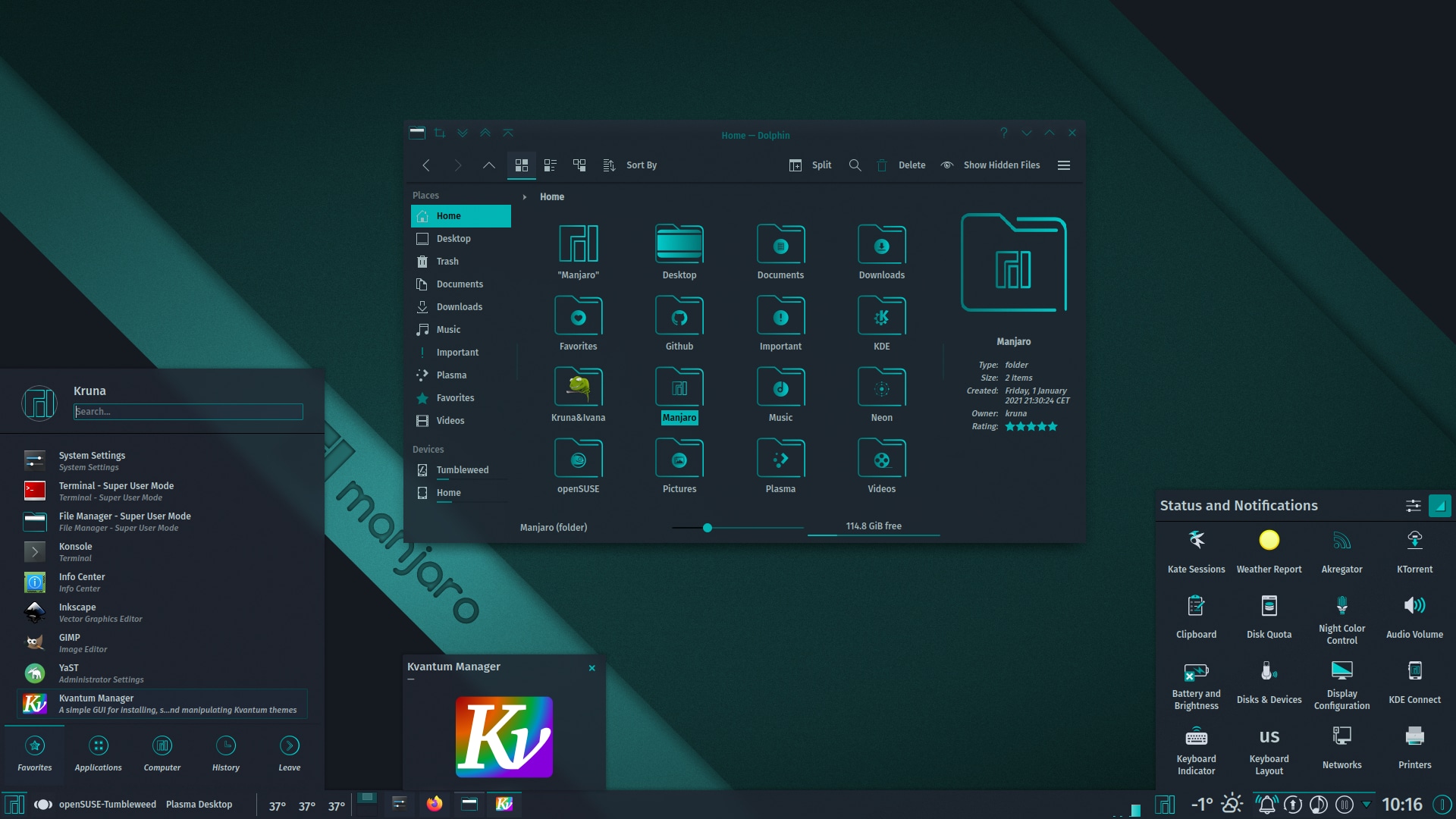Launch Firefox from the taskbar
The width and height of the screenshot is (1456, 819).
coord(435,804)
